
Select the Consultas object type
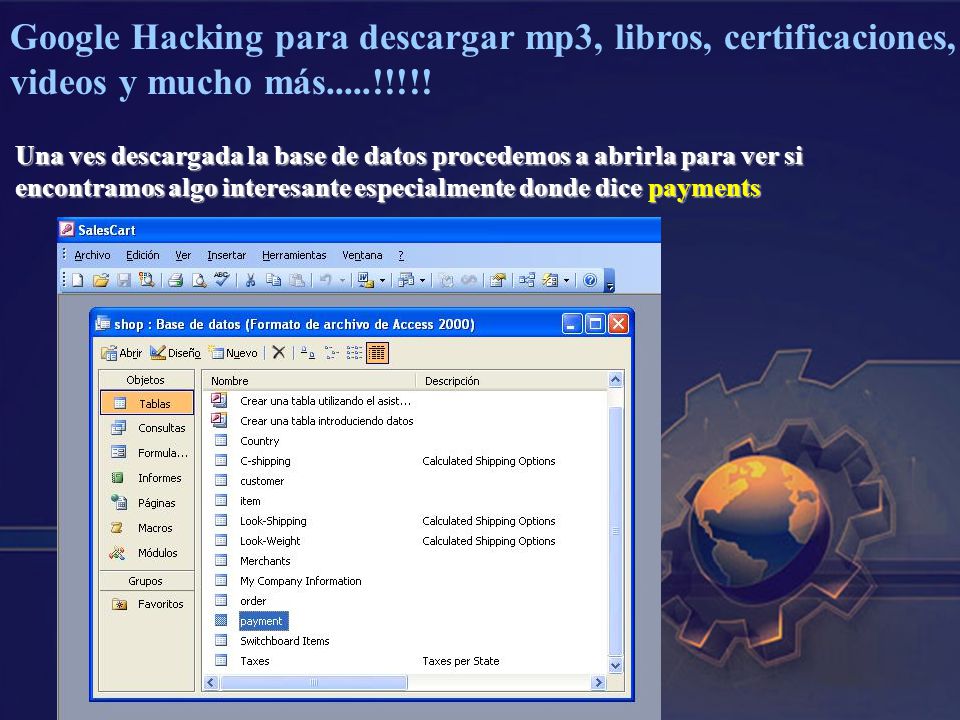[147, 428]
